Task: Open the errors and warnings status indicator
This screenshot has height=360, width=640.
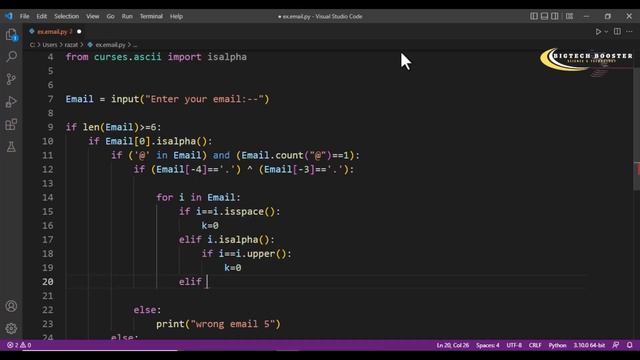Action: tap(19, 345)
